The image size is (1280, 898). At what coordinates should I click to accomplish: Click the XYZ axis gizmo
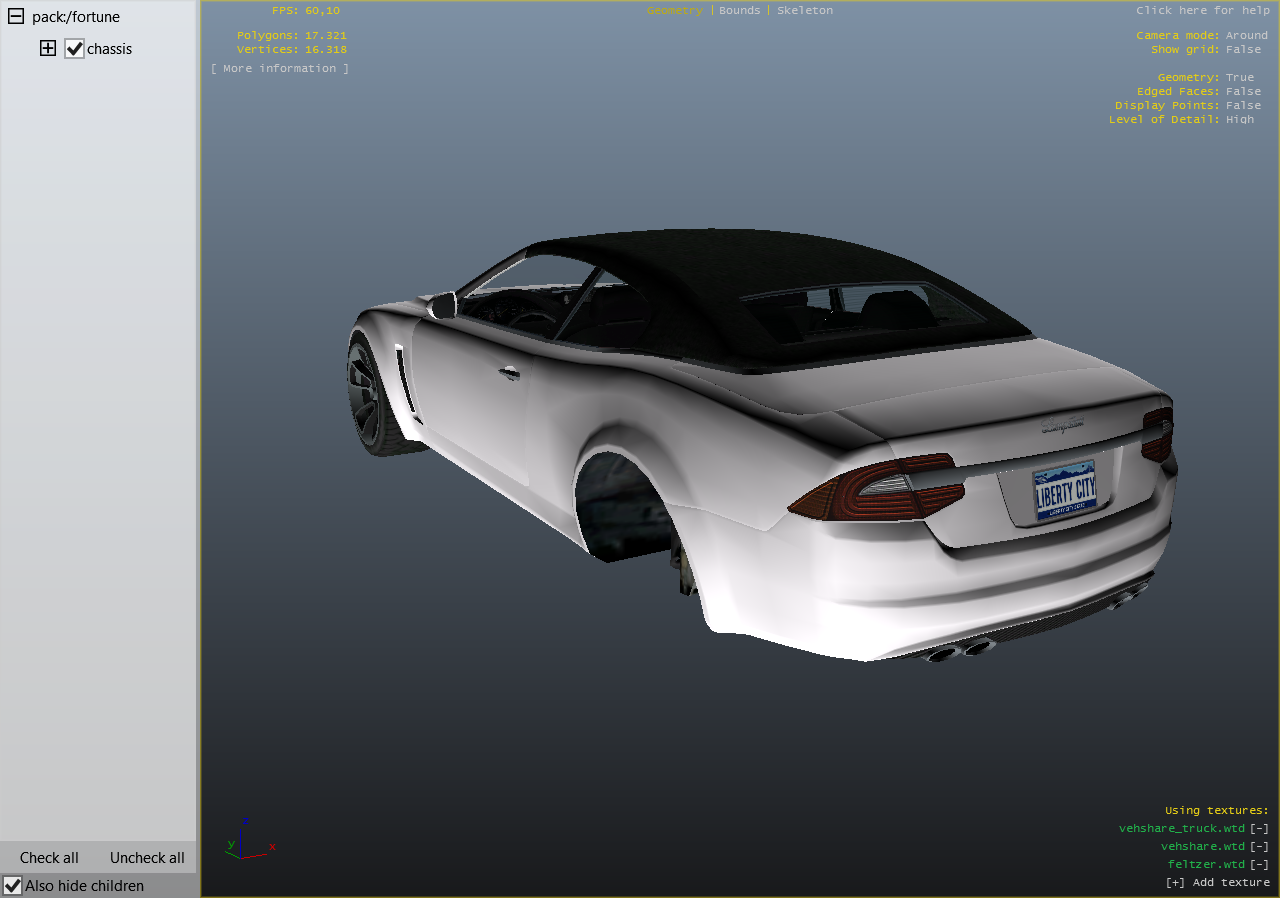point(250,840)
